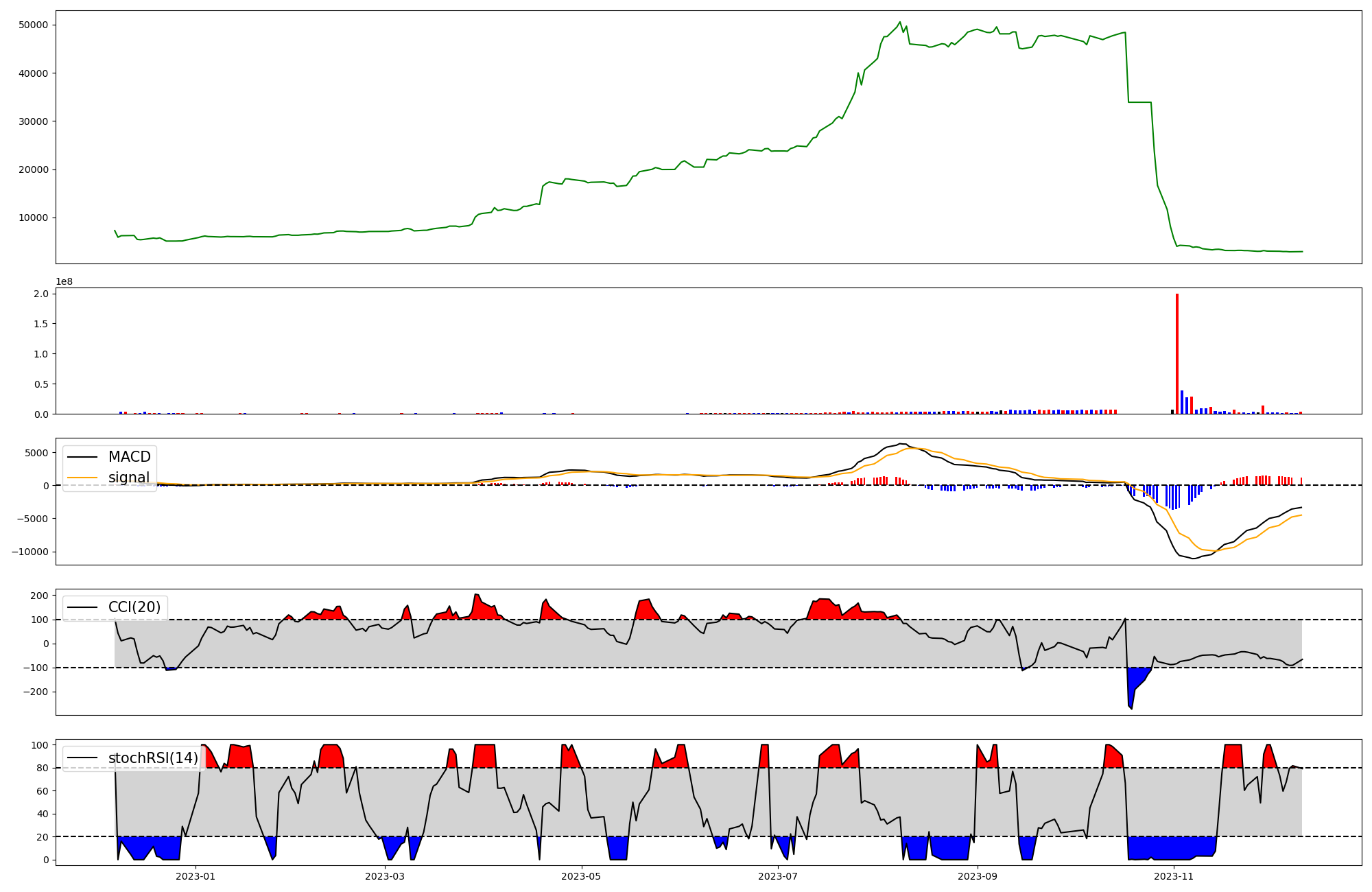The height and width of the screenshot is (892, 1372).
Task: Select the 2023-11 date tick label
Action: [1174, 876]
